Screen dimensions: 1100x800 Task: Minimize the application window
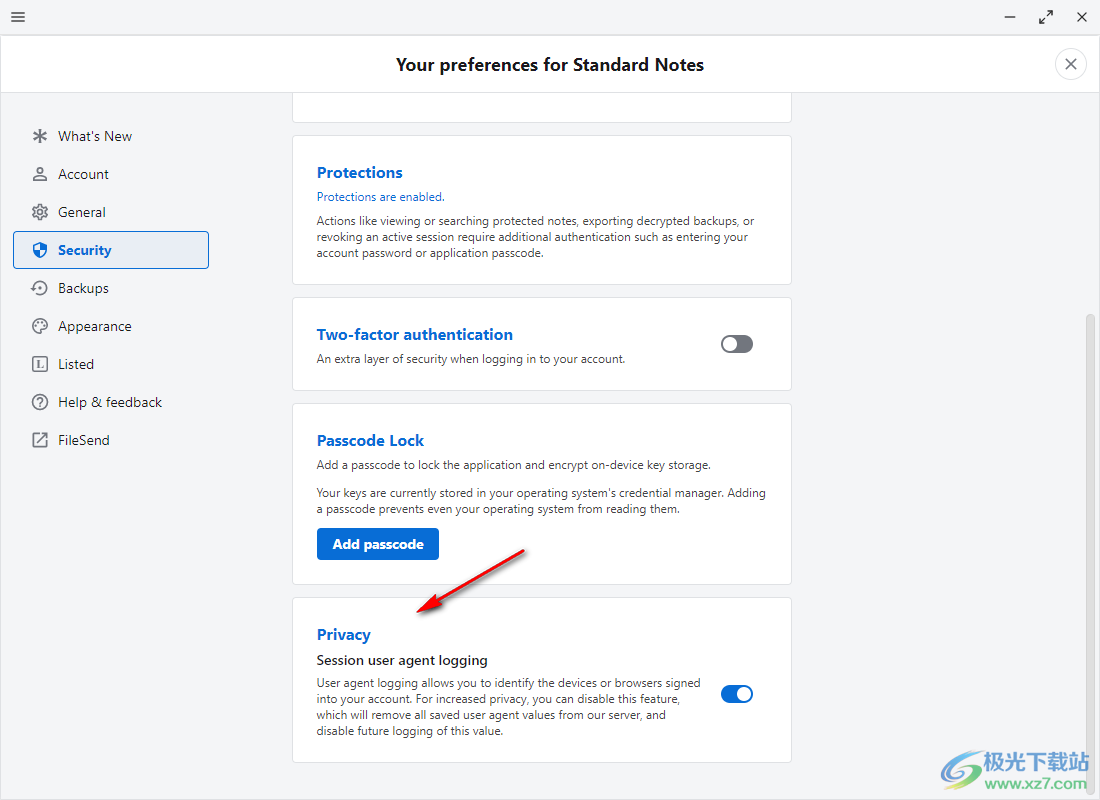coord(1010,17)
